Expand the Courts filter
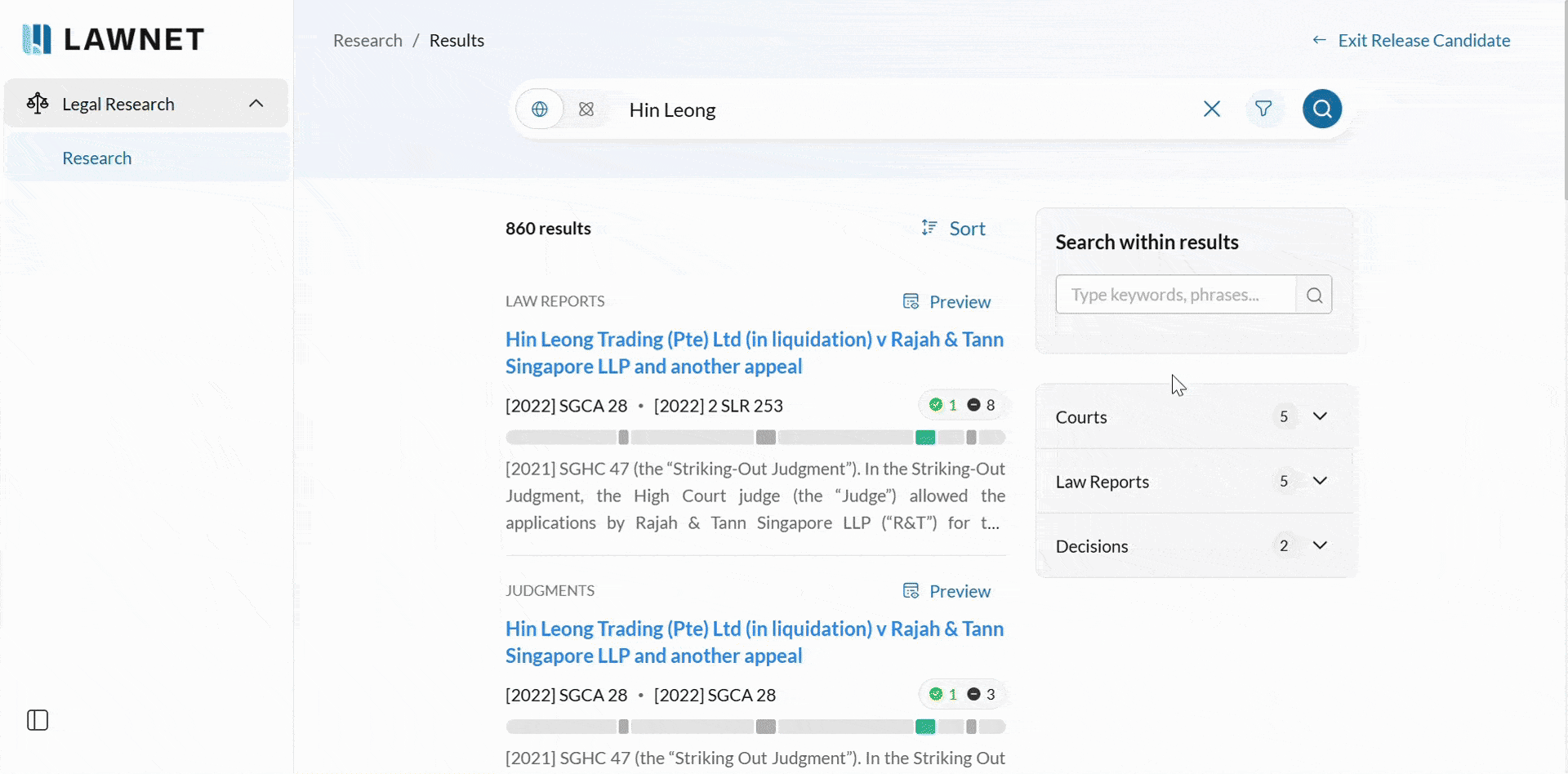Image resolution: width=1568 pixels, height=774 pixels. pyautogui.click(x=1320, y=416)
